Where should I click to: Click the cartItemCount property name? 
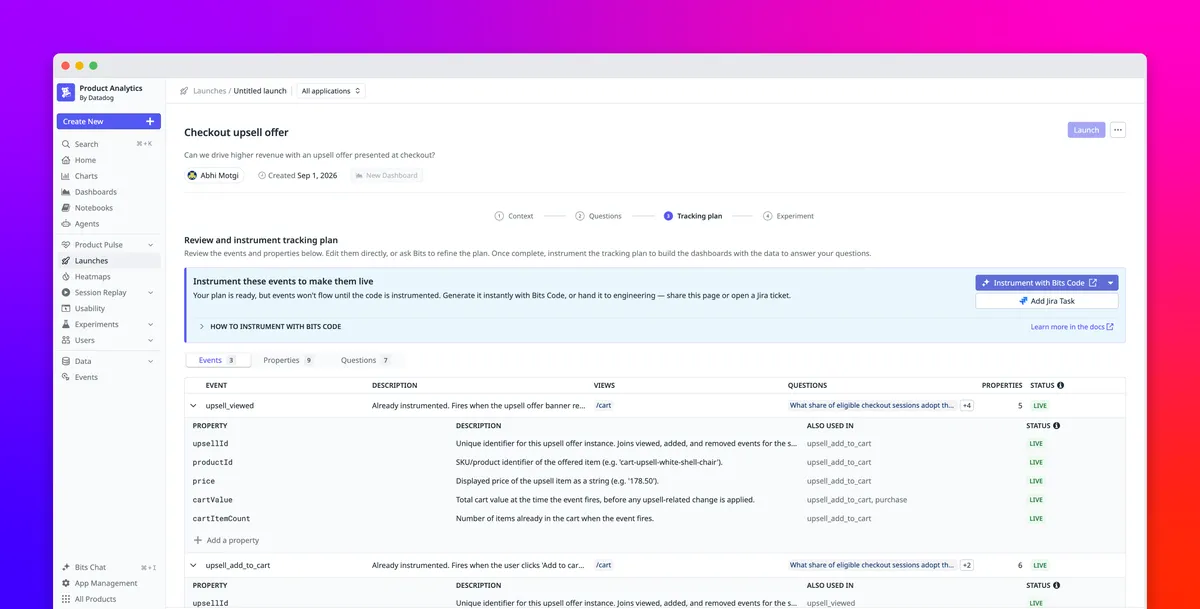(222, 519)
